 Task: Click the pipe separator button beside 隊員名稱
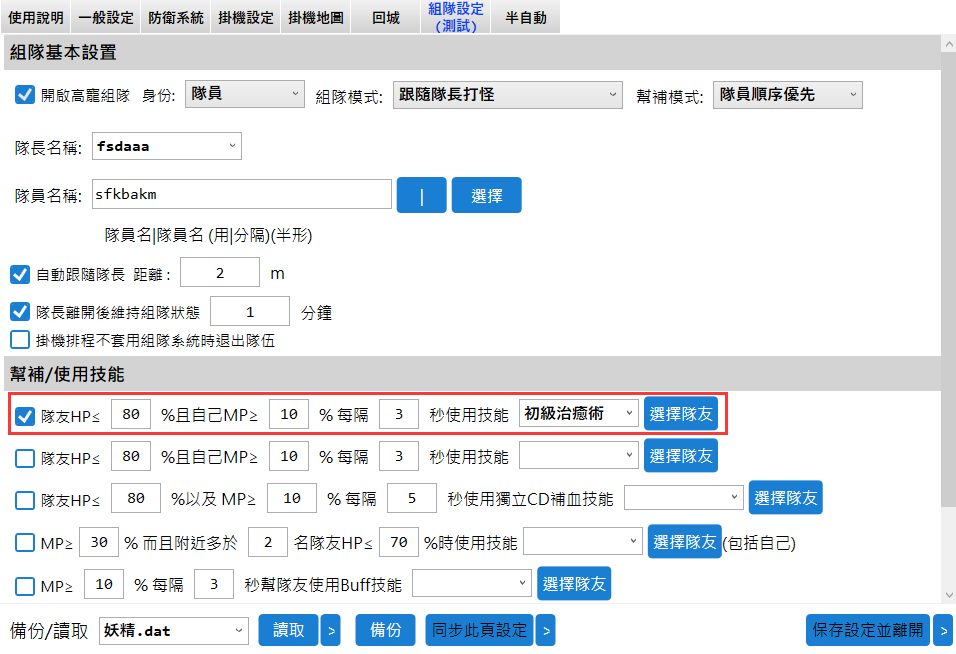(x=421, y=195)
